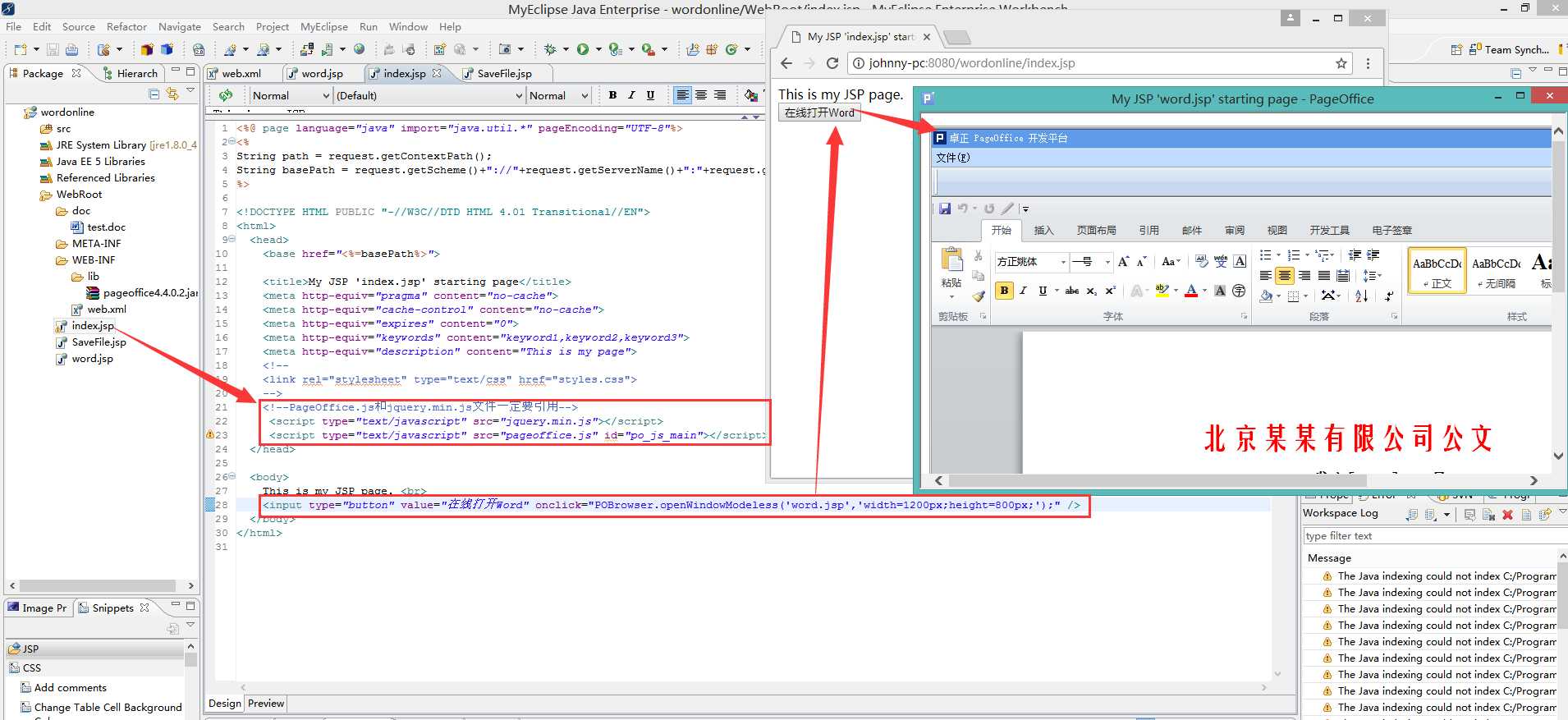Click text highlight color in Word ribbon
Viewport: 1568px width, 720px height.
click(1162, 291)
